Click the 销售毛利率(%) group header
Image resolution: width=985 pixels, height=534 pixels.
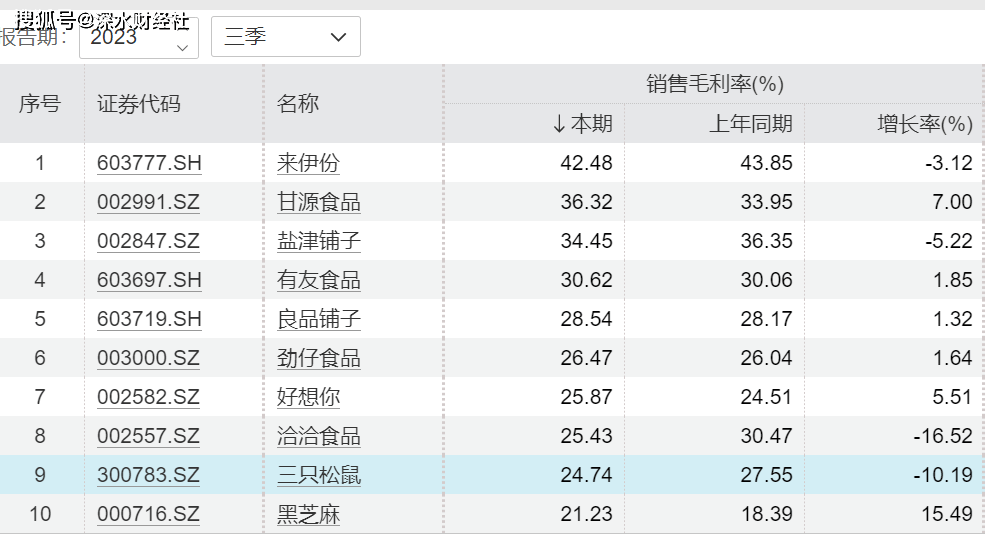click(715, 84)
